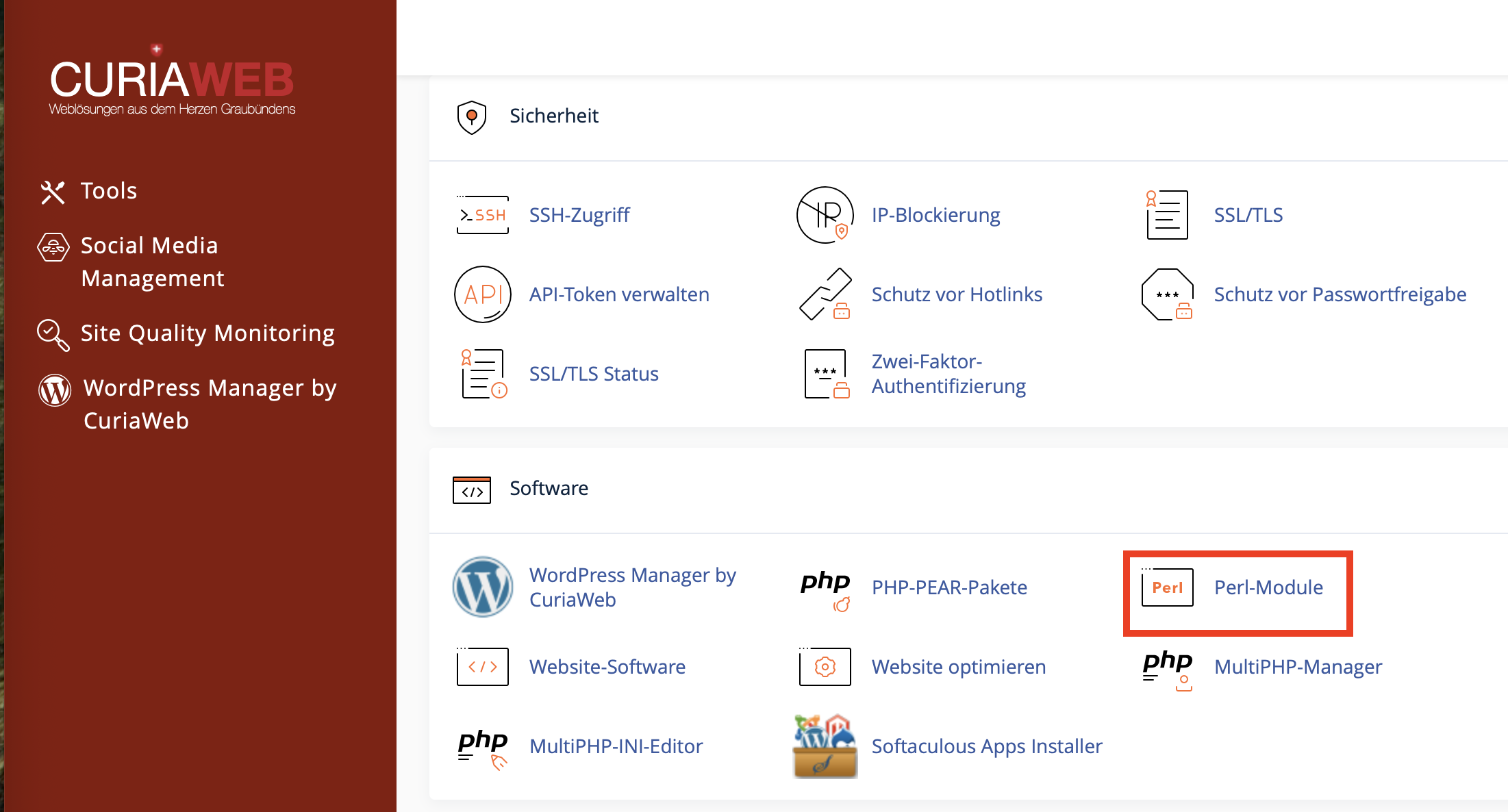Click the Social Media Management icon

pyautogui.click(x=53, y=247)
